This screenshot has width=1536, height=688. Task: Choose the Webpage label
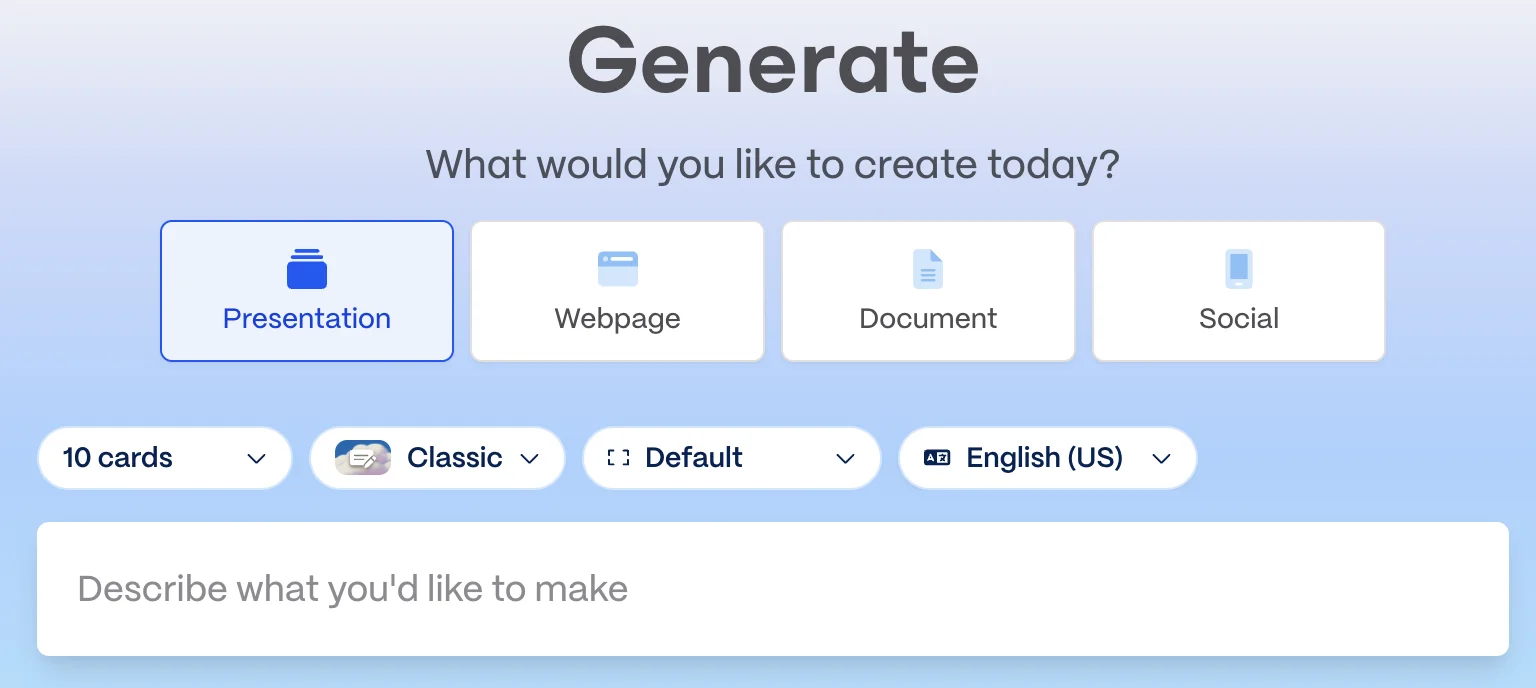click(x=618, y=319)
